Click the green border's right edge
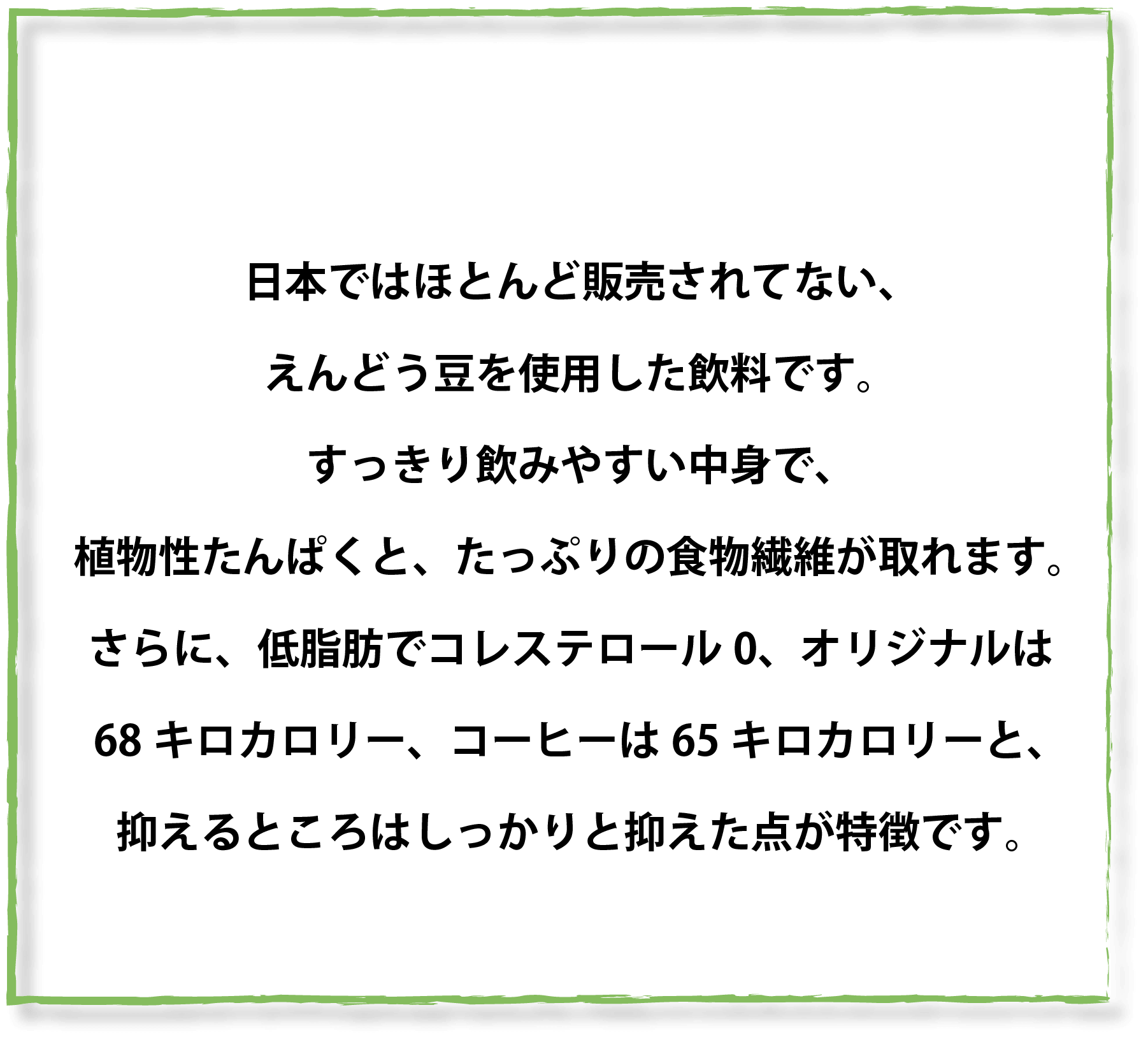Image resolution: width=1148 pixels, height=1040 pixels. (x=1110, y=510)
